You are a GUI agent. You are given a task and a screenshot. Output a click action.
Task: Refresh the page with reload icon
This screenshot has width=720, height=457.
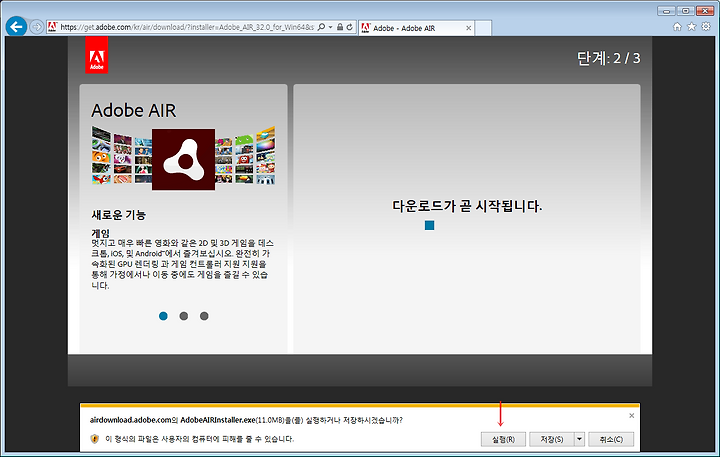(x=349, y=27)
